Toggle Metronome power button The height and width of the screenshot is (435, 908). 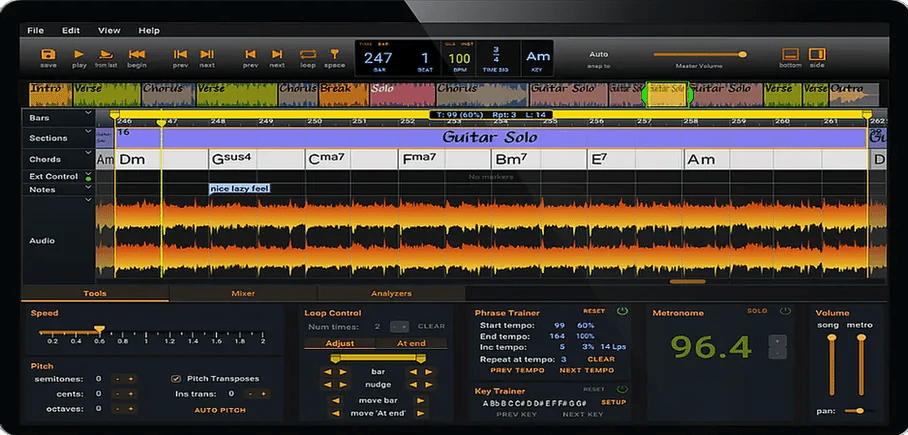[785, 311]
